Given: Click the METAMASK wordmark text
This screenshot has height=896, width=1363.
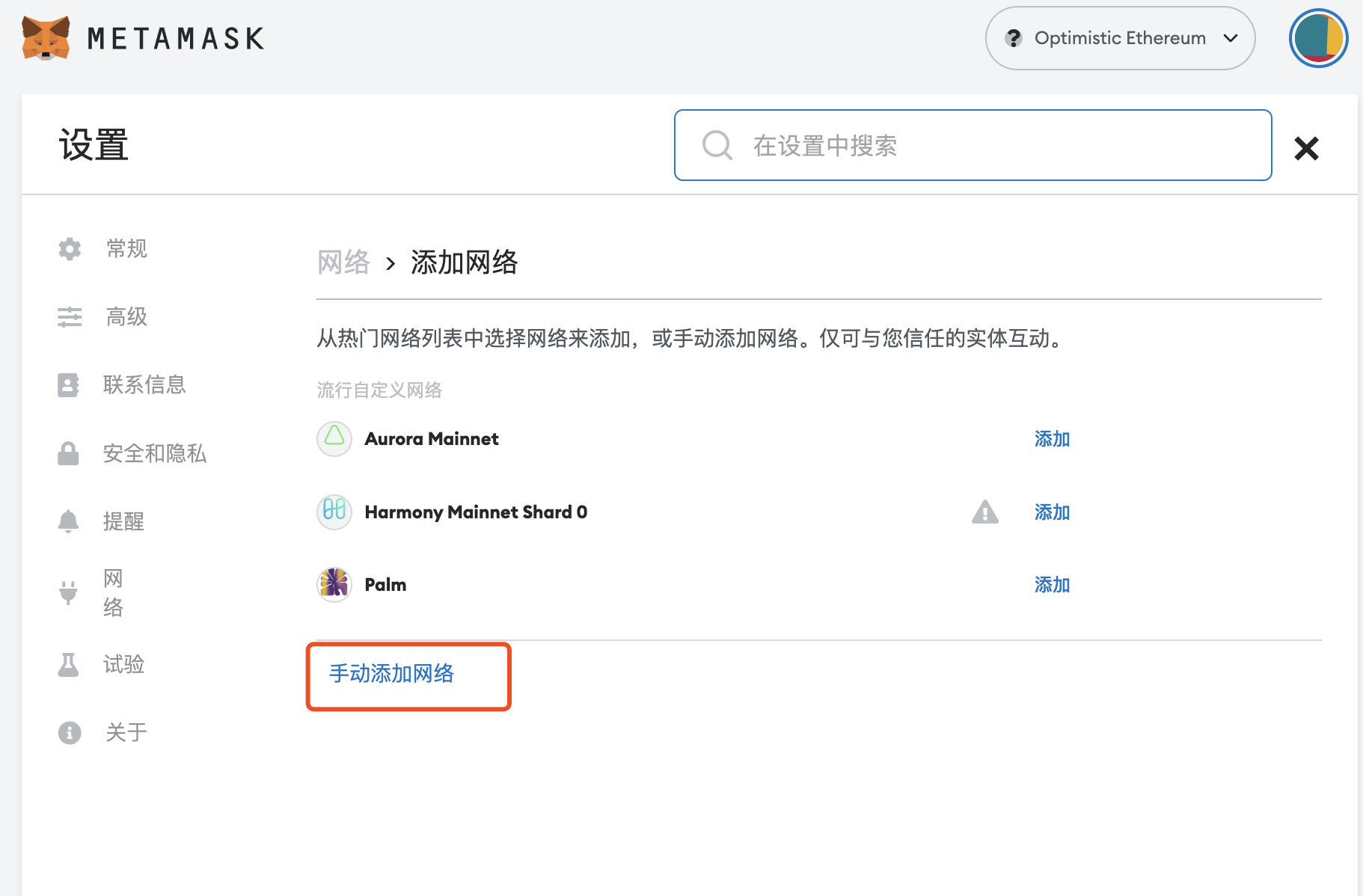Looking at the screenshot, I should coord(176,39).
